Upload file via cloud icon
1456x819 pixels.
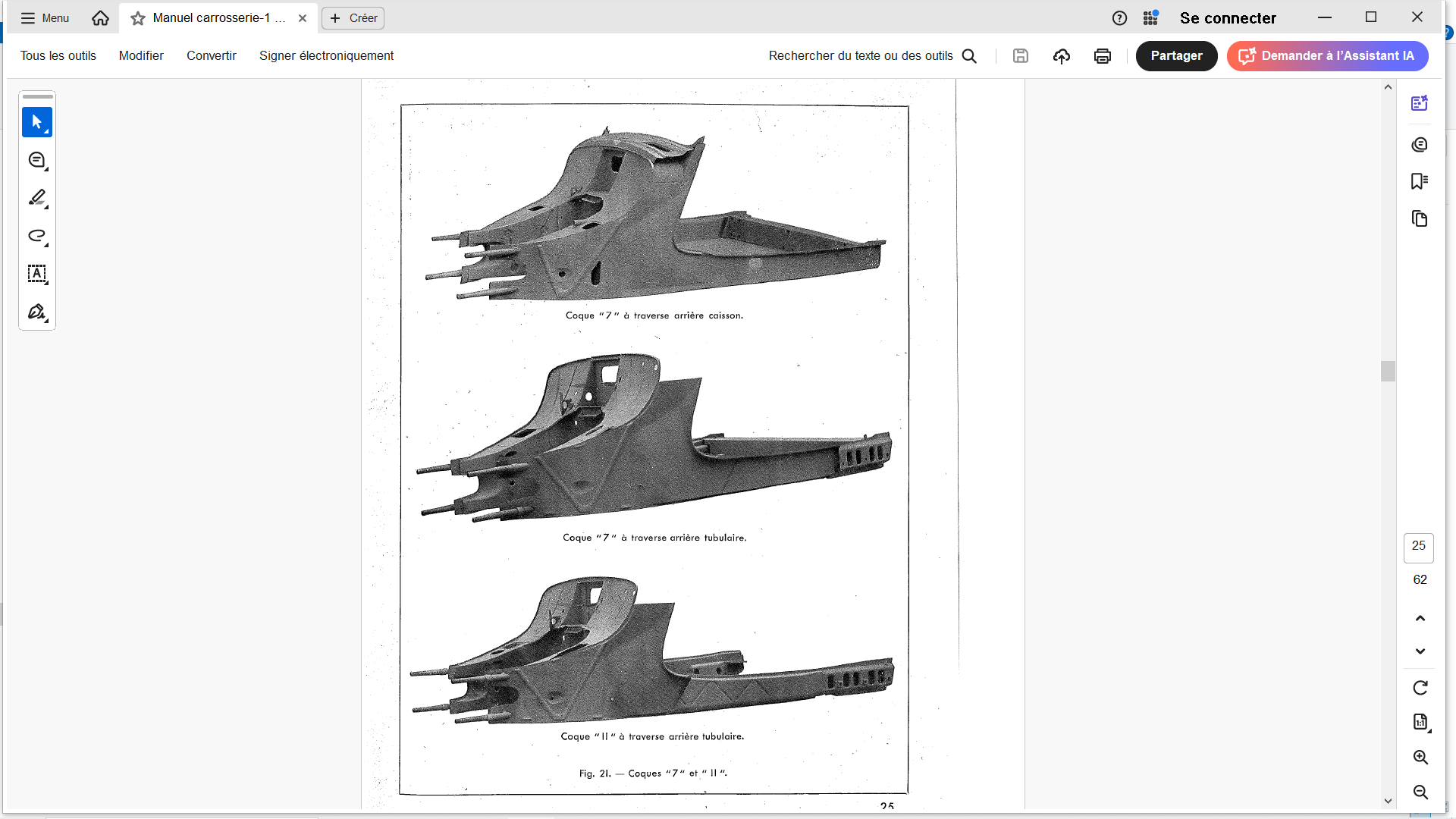[x=1061, y=56]
